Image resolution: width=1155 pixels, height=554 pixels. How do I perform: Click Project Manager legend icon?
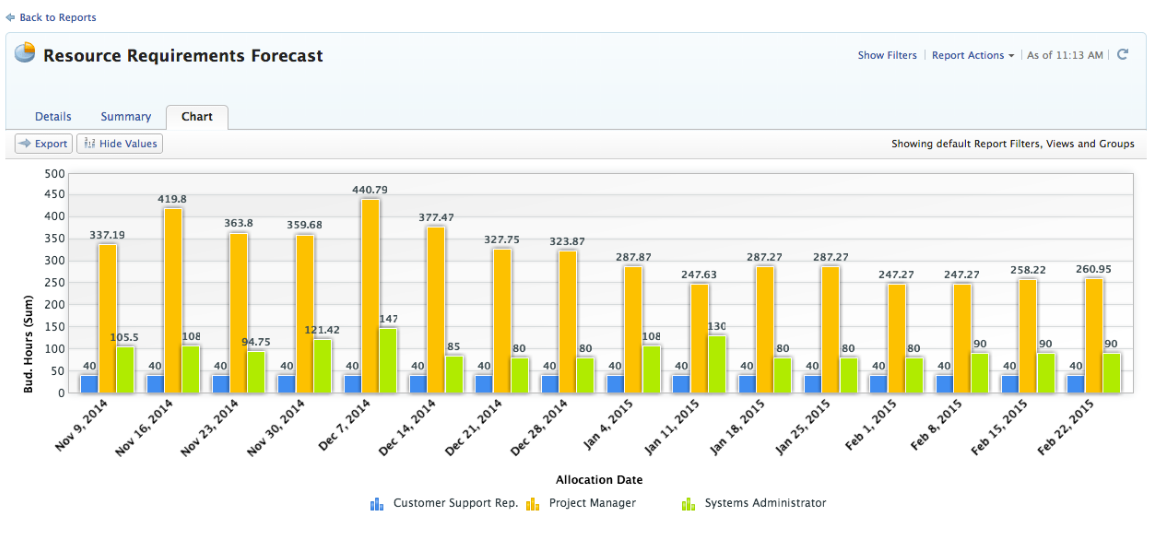pos(533,504)
